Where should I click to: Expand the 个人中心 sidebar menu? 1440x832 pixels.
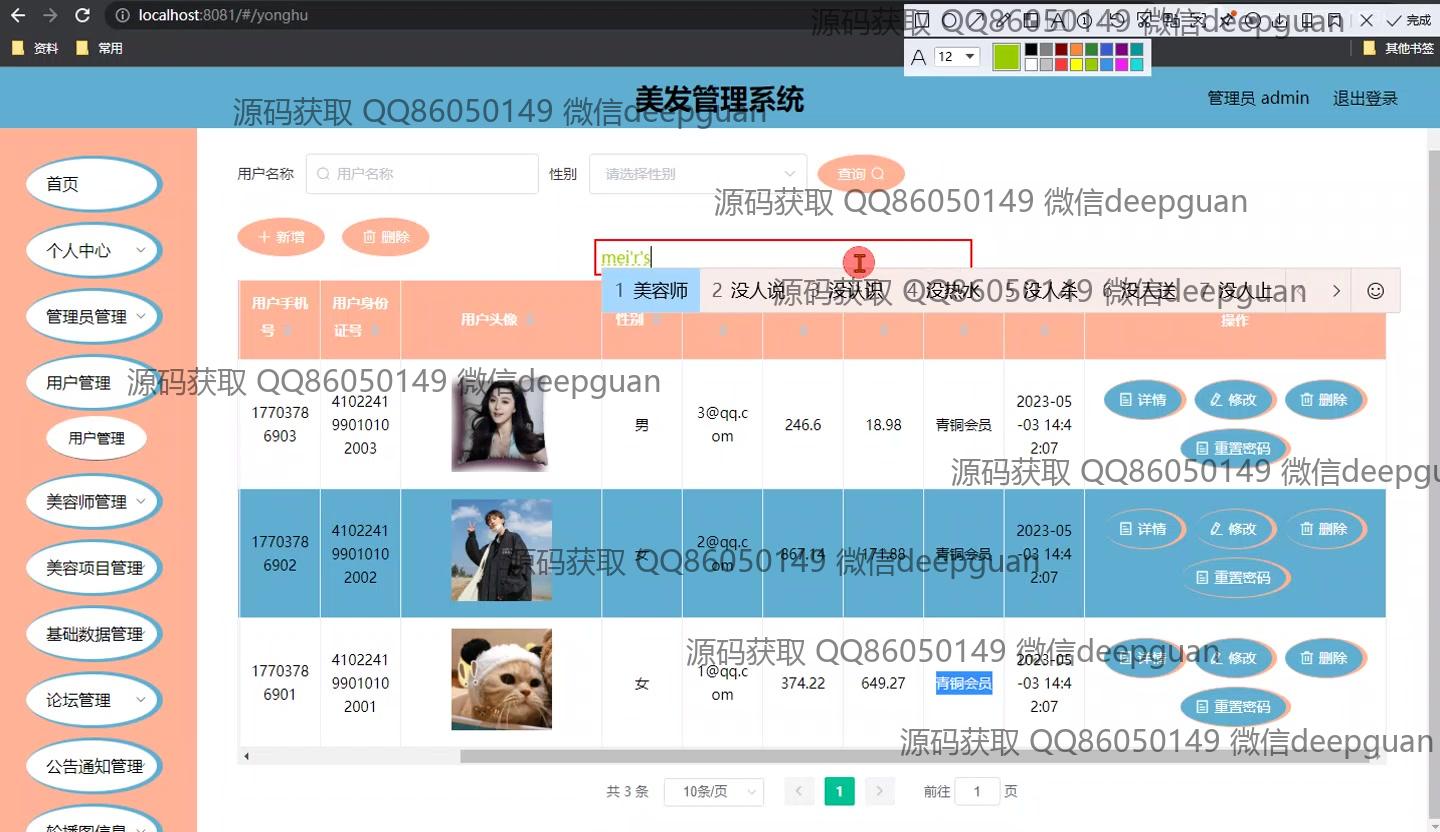pos(94,251)
